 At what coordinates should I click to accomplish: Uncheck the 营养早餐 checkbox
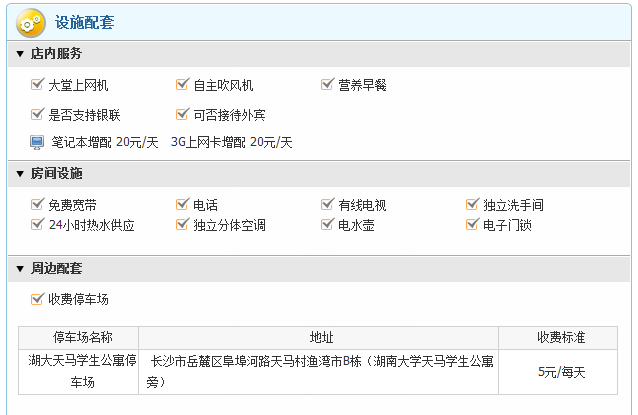click(x=327, y=85)
